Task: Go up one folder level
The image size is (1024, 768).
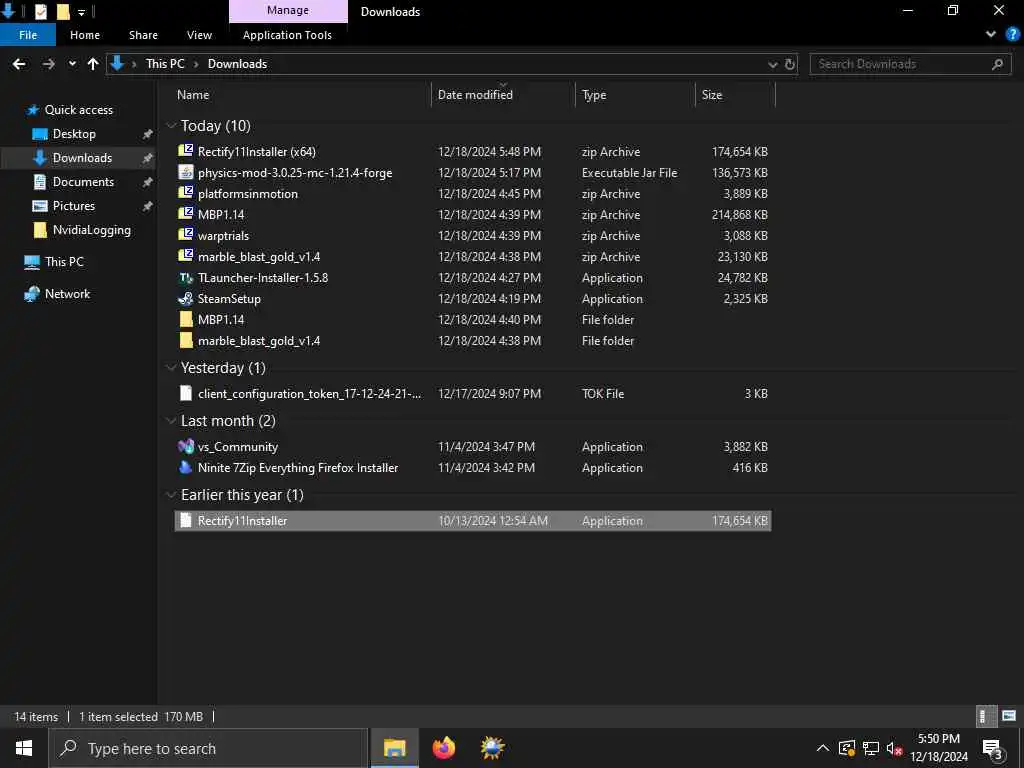Action: (x=93, y=64)
